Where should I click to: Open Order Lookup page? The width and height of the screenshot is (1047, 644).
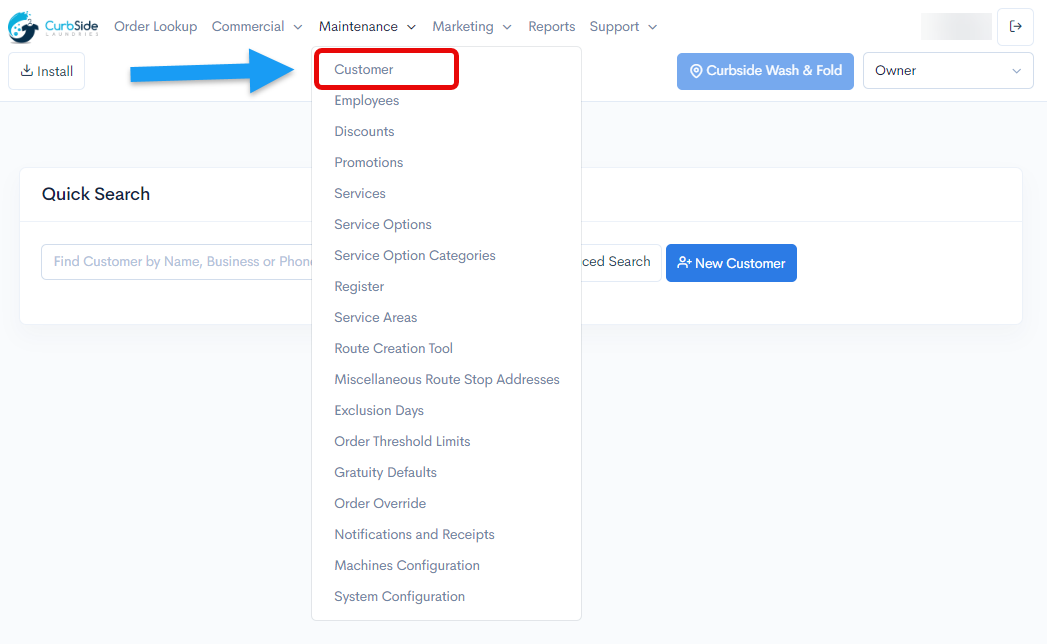[155, 27]
